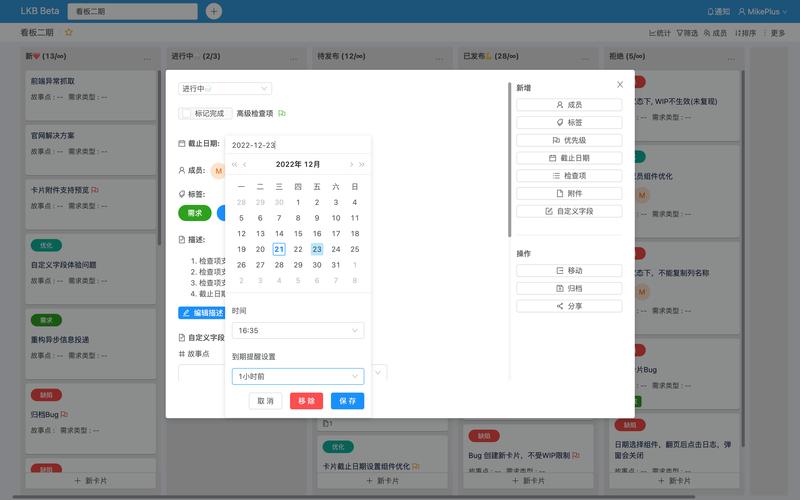
Task: Open 进行中 column options ellipsis
Action: (293, 59)
